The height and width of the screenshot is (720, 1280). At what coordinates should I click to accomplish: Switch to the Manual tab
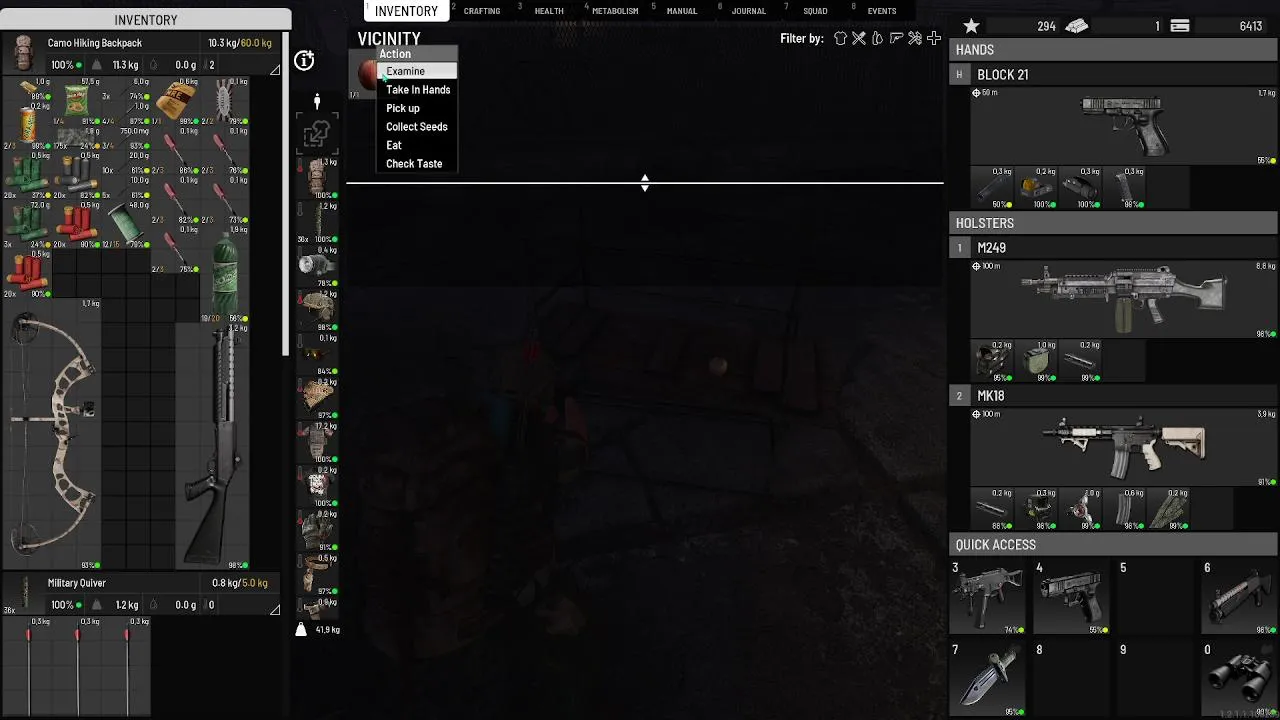(x=682, y=11)
